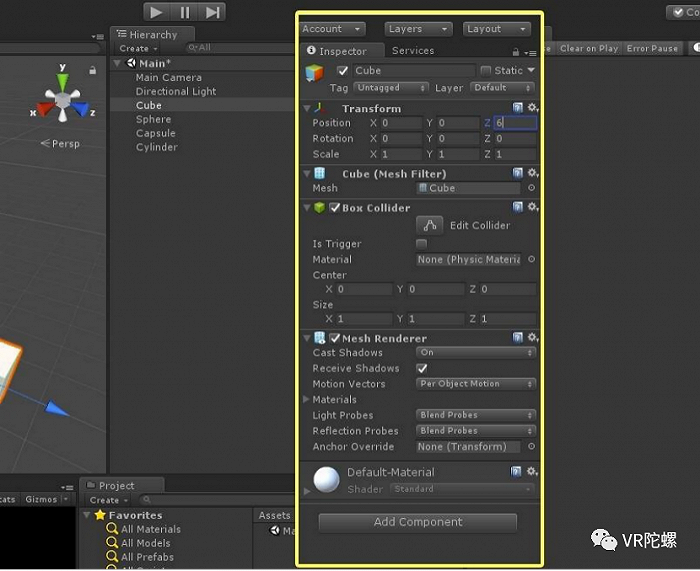Start Play mode with the Play button
The height and width of the screenshot is (571, 700).
(156, 12)
